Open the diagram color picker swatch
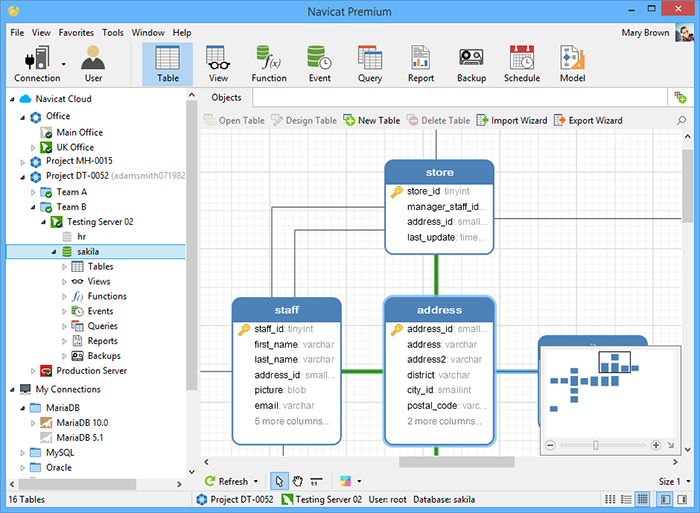This screenshot has height=513, width=700. 345,481
